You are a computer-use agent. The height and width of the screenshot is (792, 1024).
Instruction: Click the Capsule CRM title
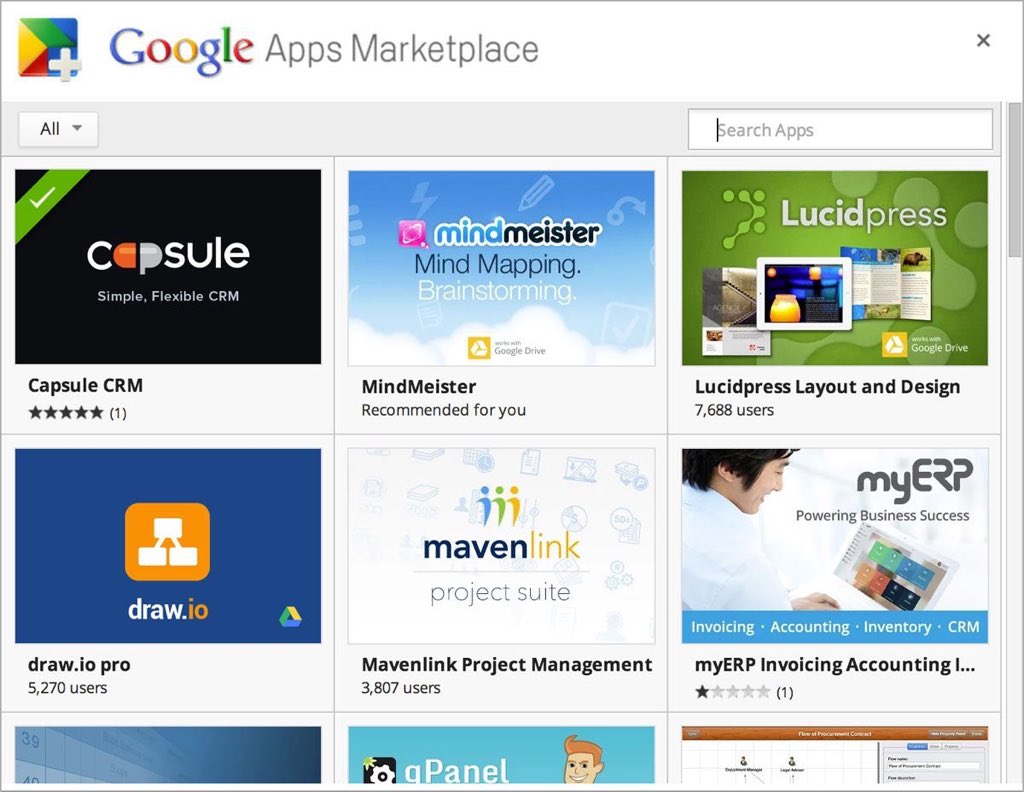tap(86, 385)
